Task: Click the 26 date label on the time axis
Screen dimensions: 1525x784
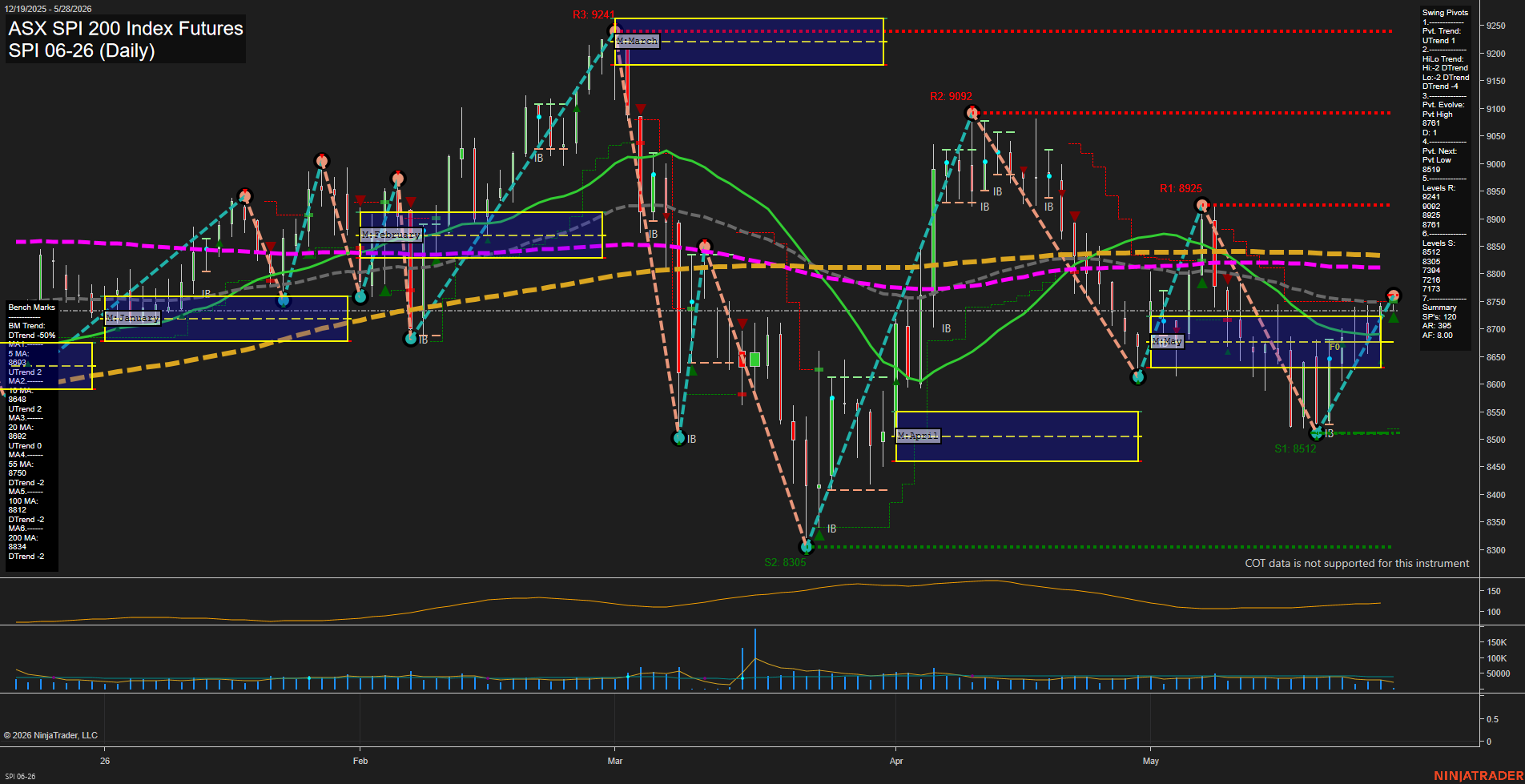Action: [x=105, y=761]
